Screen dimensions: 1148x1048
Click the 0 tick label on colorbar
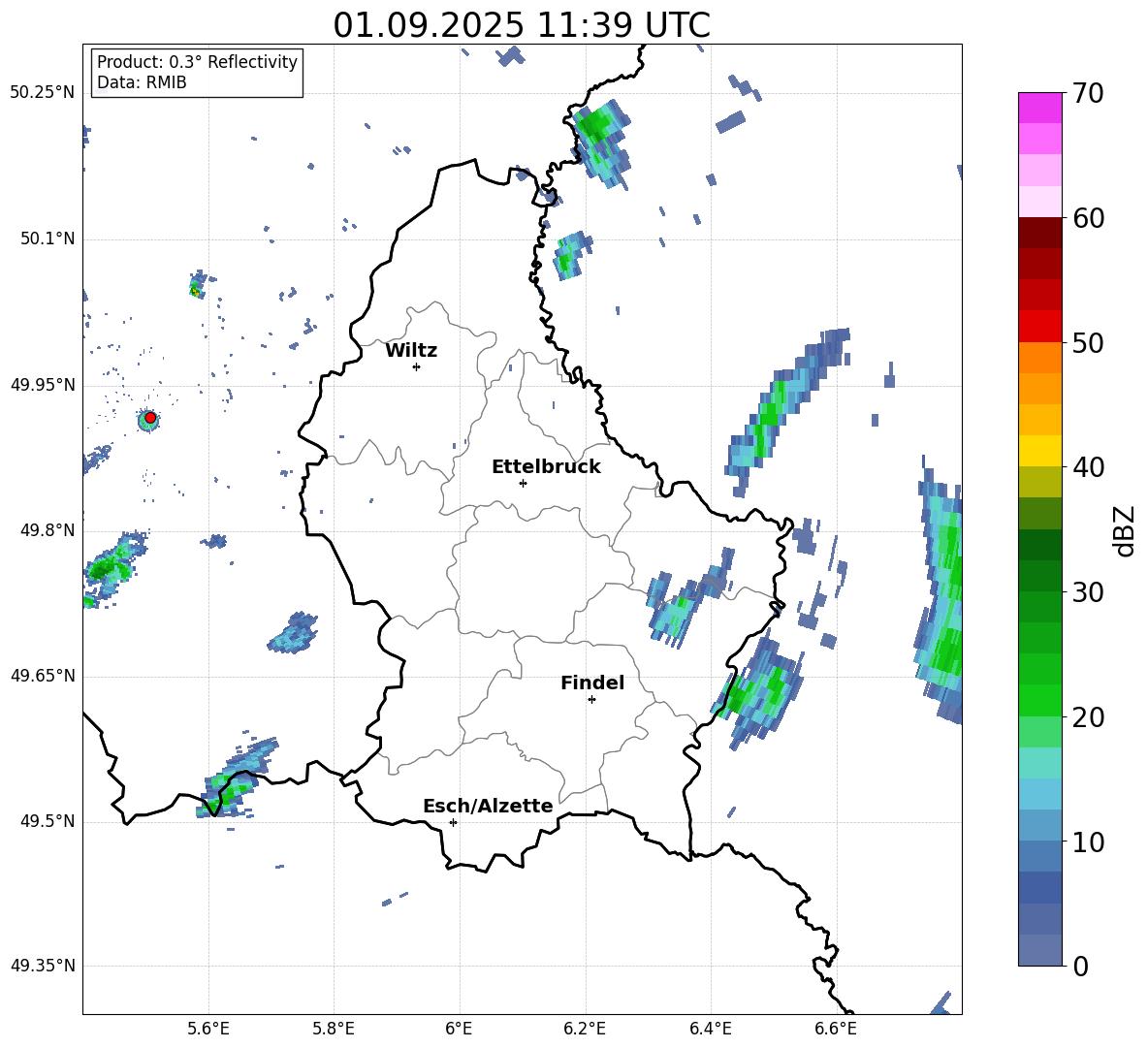[x=1080, y=966]
